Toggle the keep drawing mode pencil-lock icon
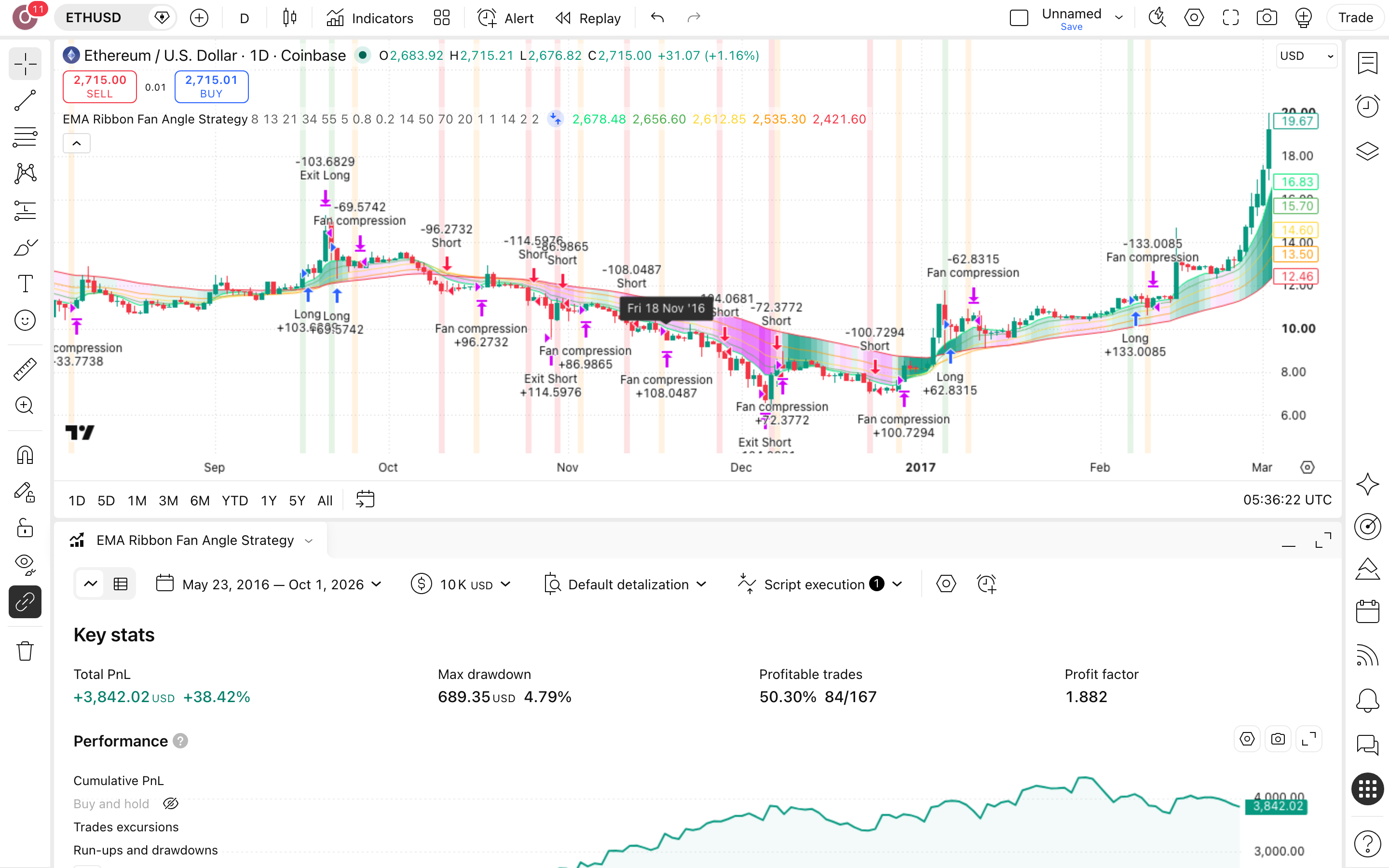1389x868 pixels. click(x=25, y=491)
